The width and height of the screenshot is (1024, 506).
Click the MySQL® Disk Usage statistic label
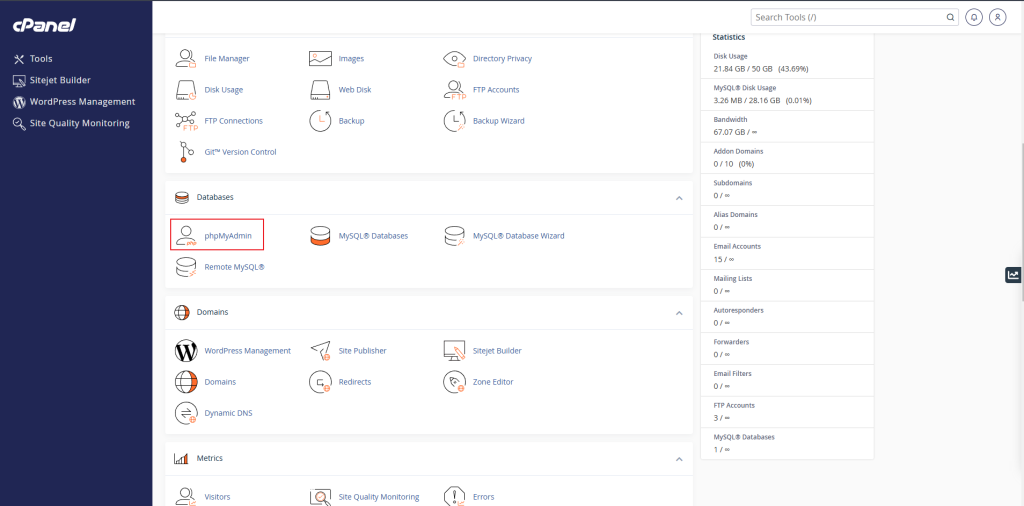744,87
